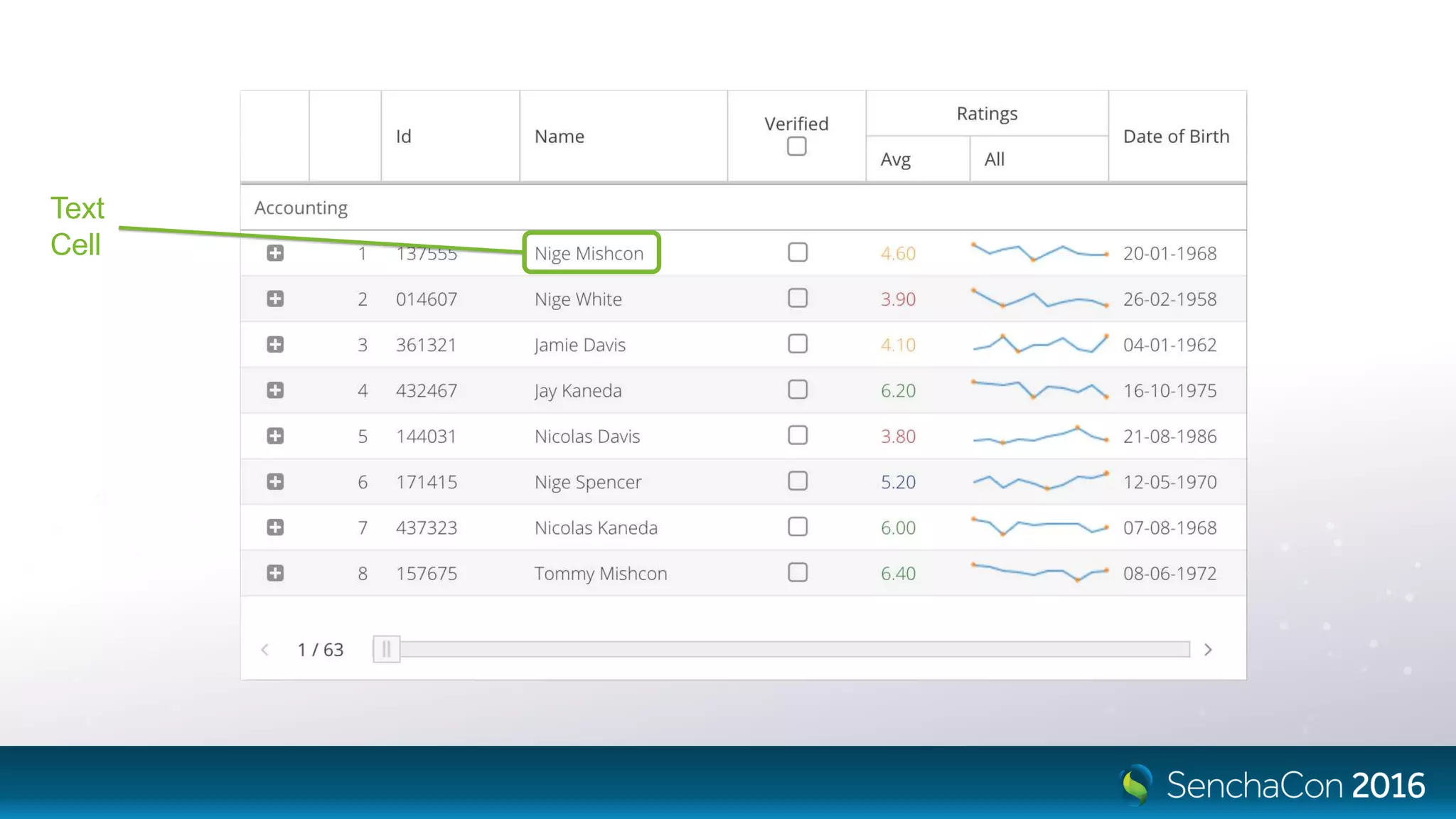Toggle the Verified header checkbox

pyautogui.click(x=796, y=146)
